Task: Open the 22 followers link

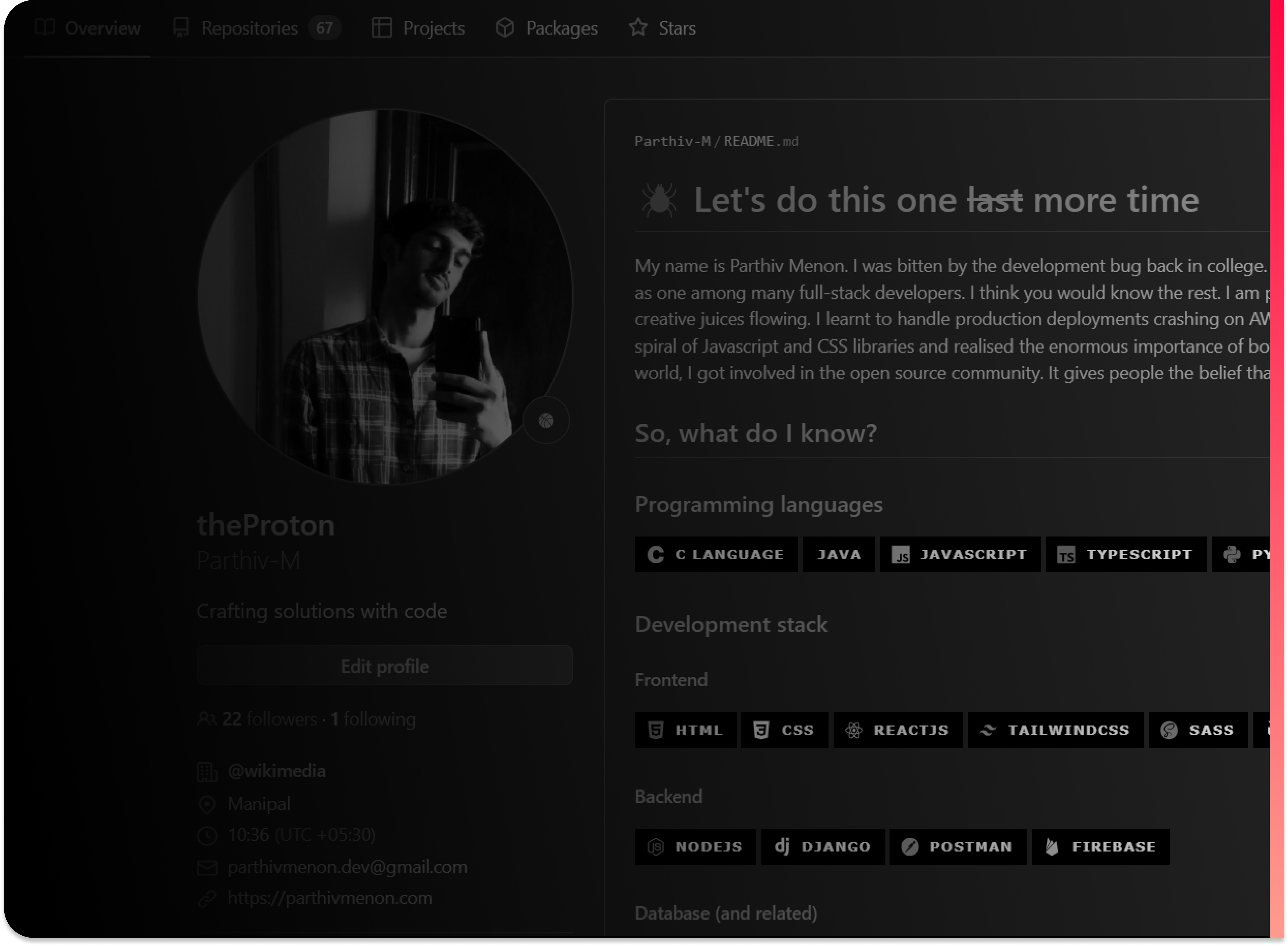Action: [x=269, y=719]
